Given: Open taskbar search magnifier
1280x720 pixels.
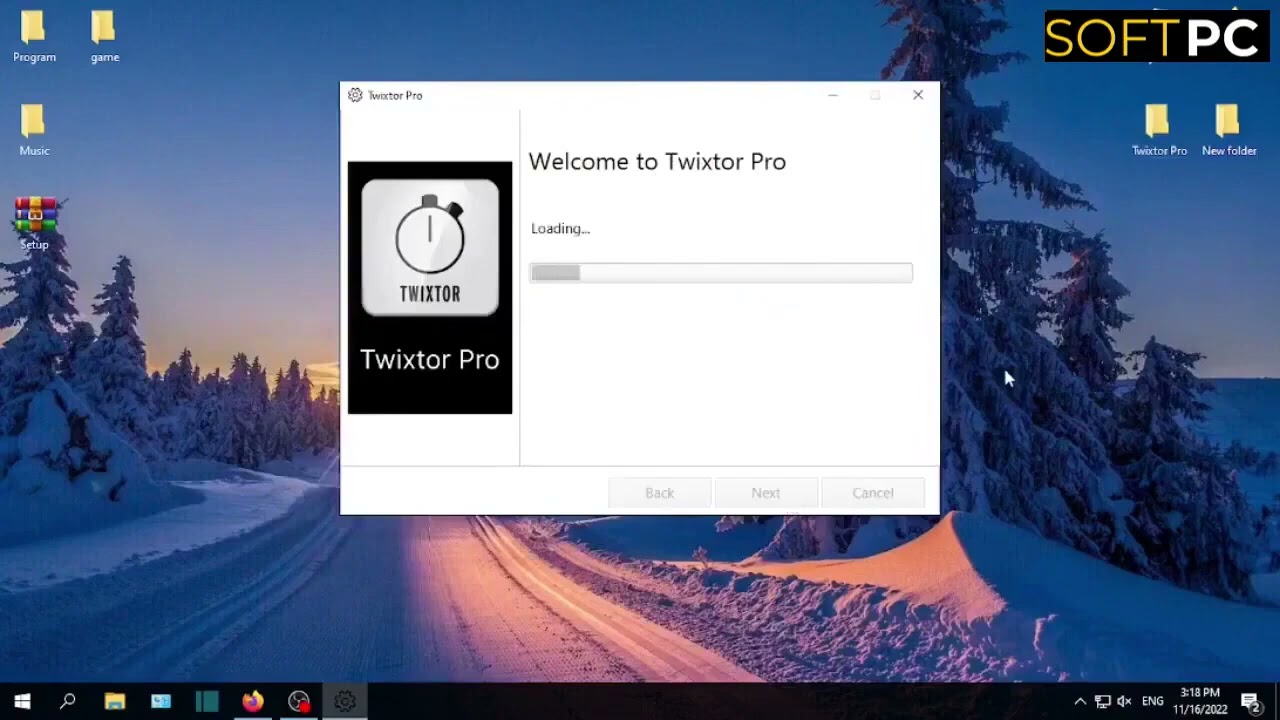Looking at the screenshot, I should [68, 702].
